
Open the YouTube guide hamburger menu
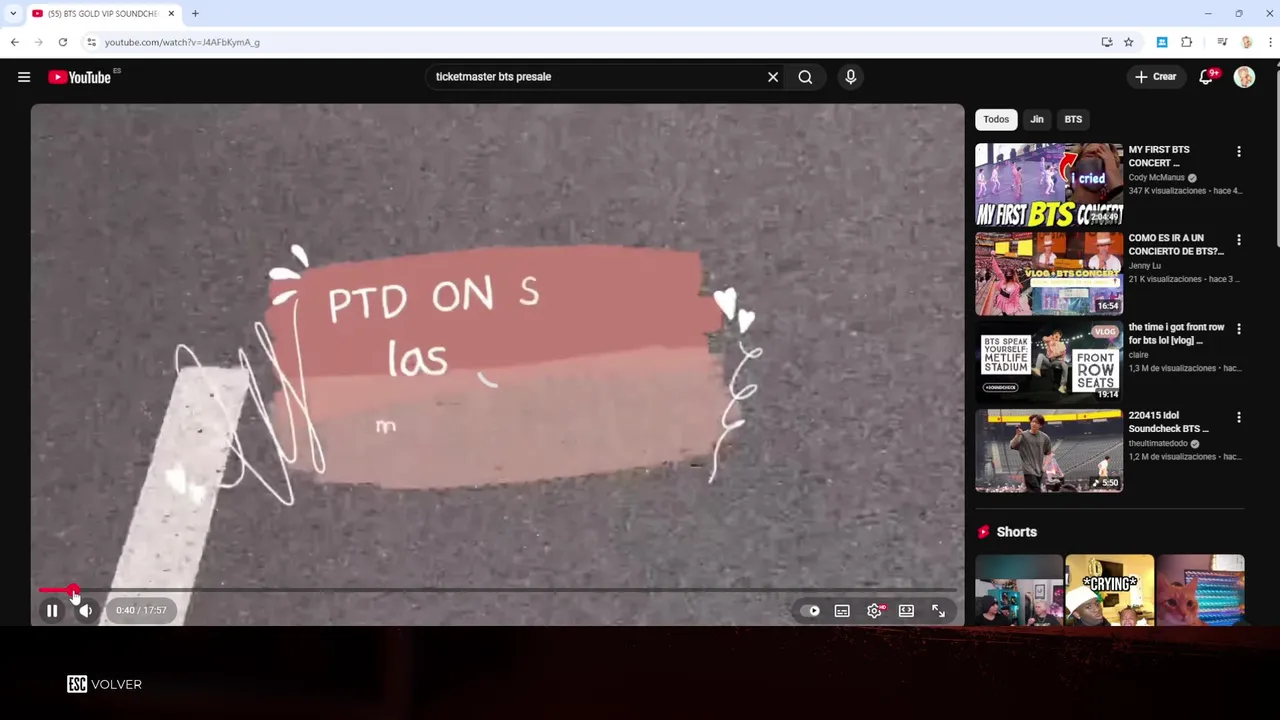[x=24, y=77]
